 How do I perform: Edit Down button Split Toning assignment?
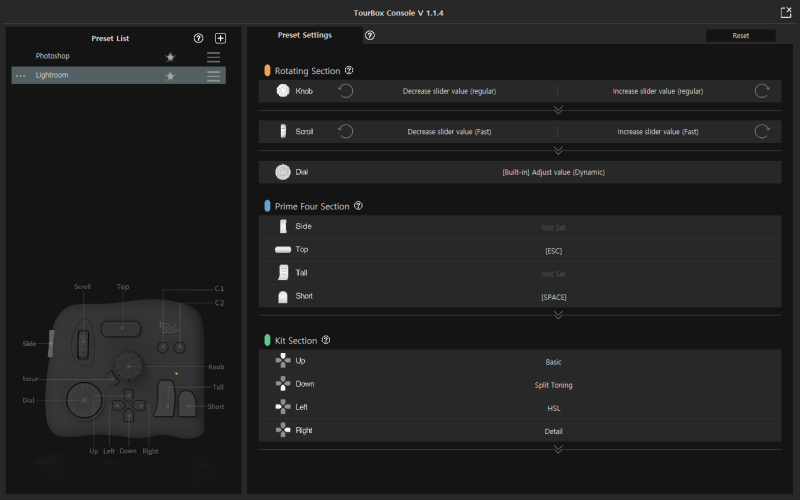[554, 385]
